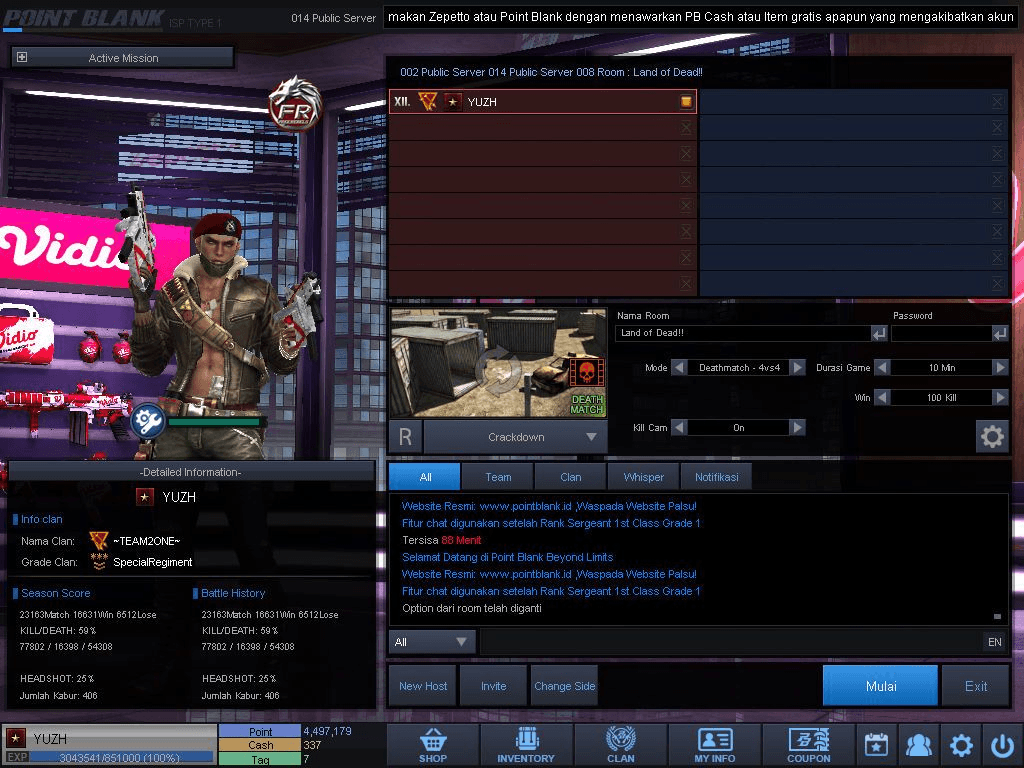Increase Durasi Game value
The width and height of the screenshot is (1024, 768).
point(1000,368)
